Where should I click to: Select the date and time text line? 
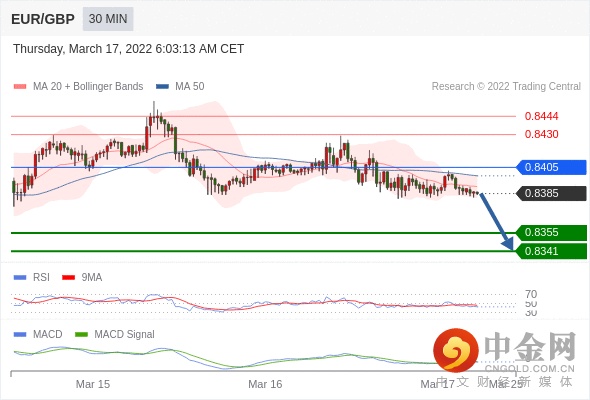[128, 49]
